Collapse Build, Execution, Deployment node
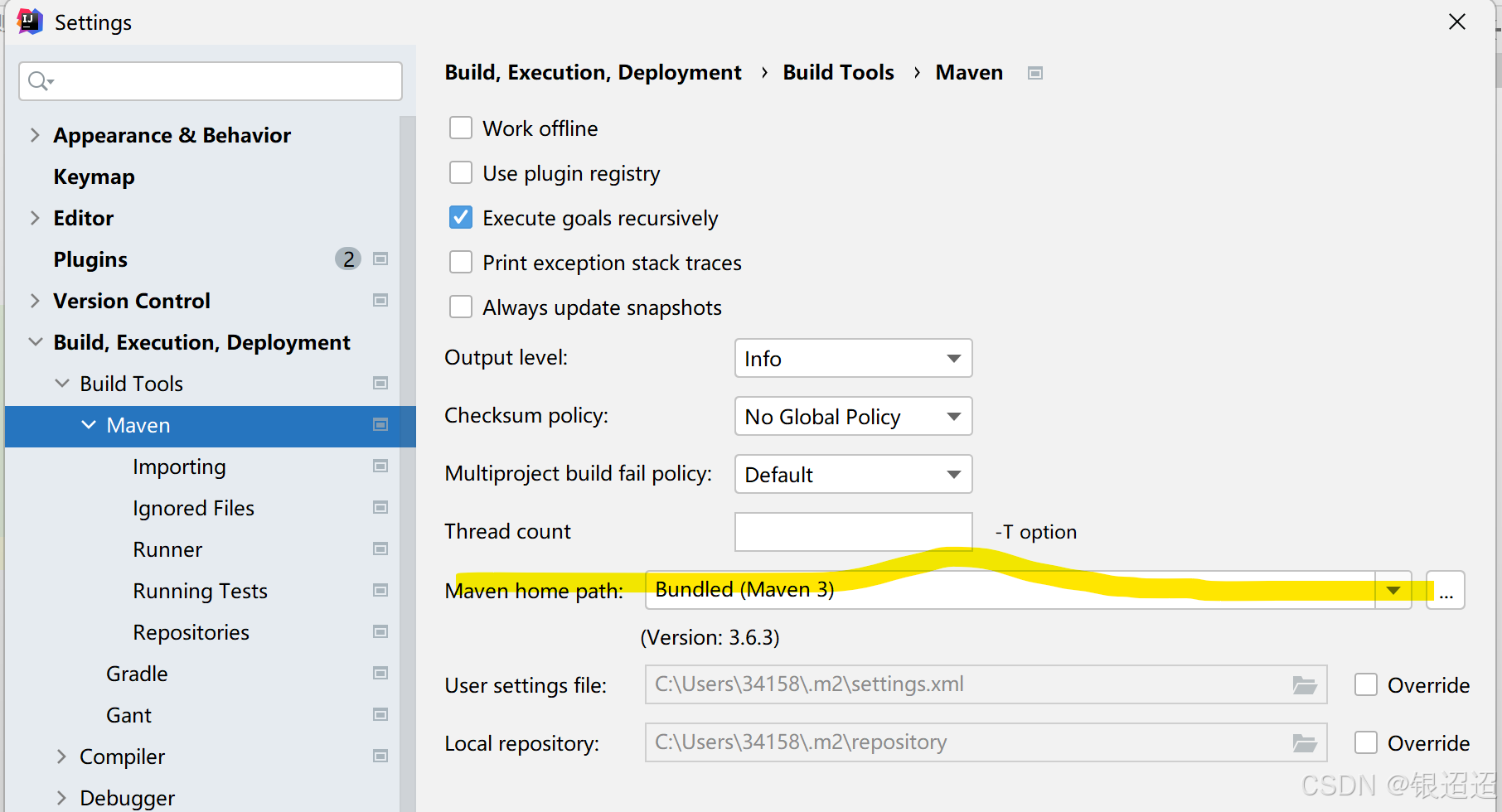This screenshot has height=812, width=1502. [x=36, y=342]
